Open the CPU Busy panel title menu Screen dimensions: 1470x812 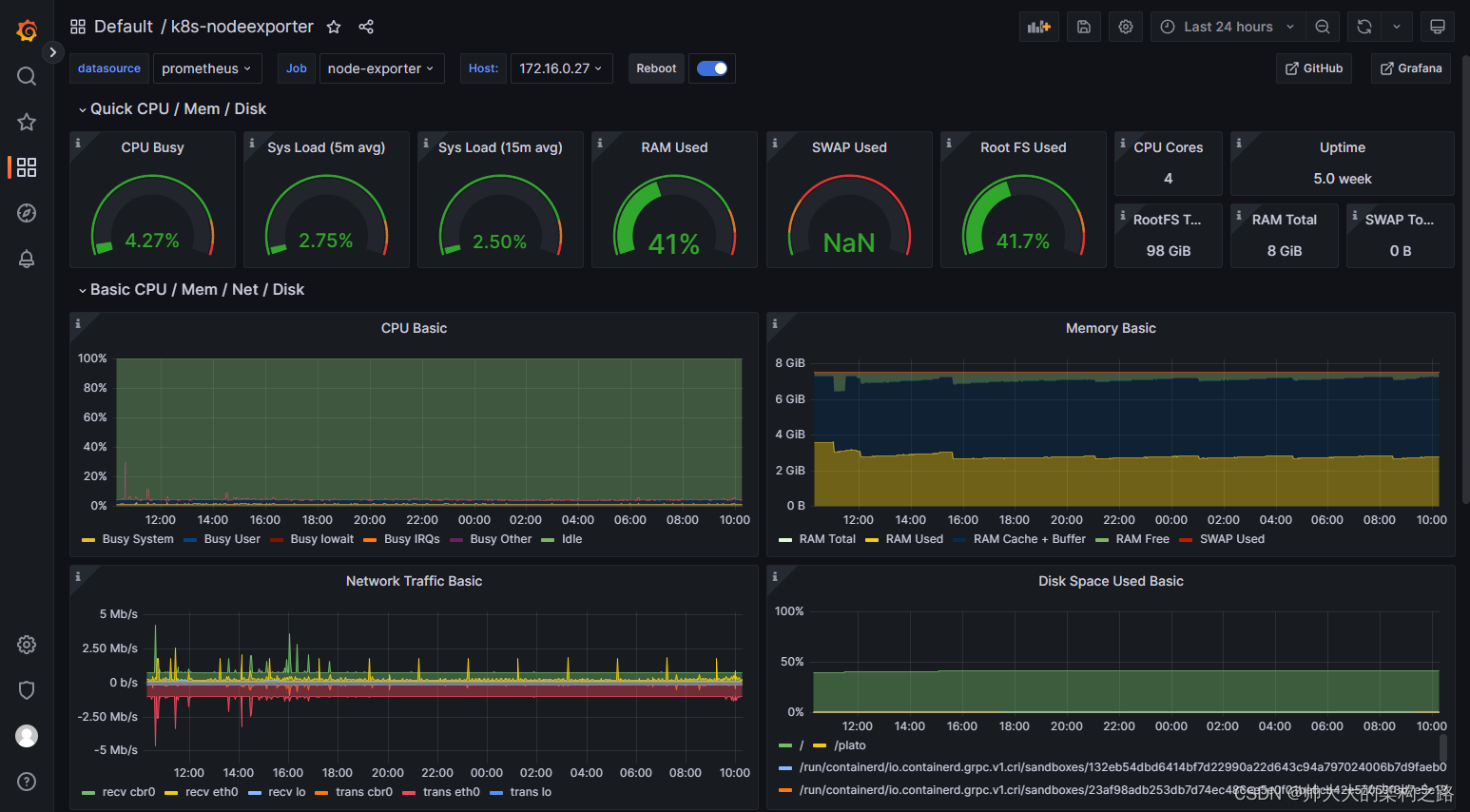tap(152, 147)
